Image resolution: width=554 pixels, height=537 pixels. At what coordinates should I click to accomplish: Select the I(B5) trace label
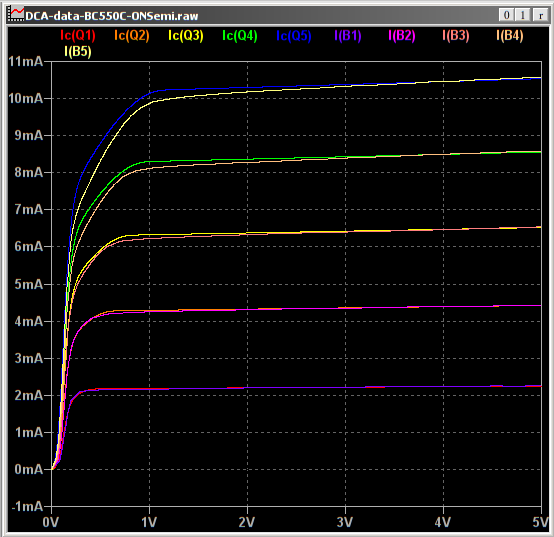pyautogui.click(x=78, y=52)
